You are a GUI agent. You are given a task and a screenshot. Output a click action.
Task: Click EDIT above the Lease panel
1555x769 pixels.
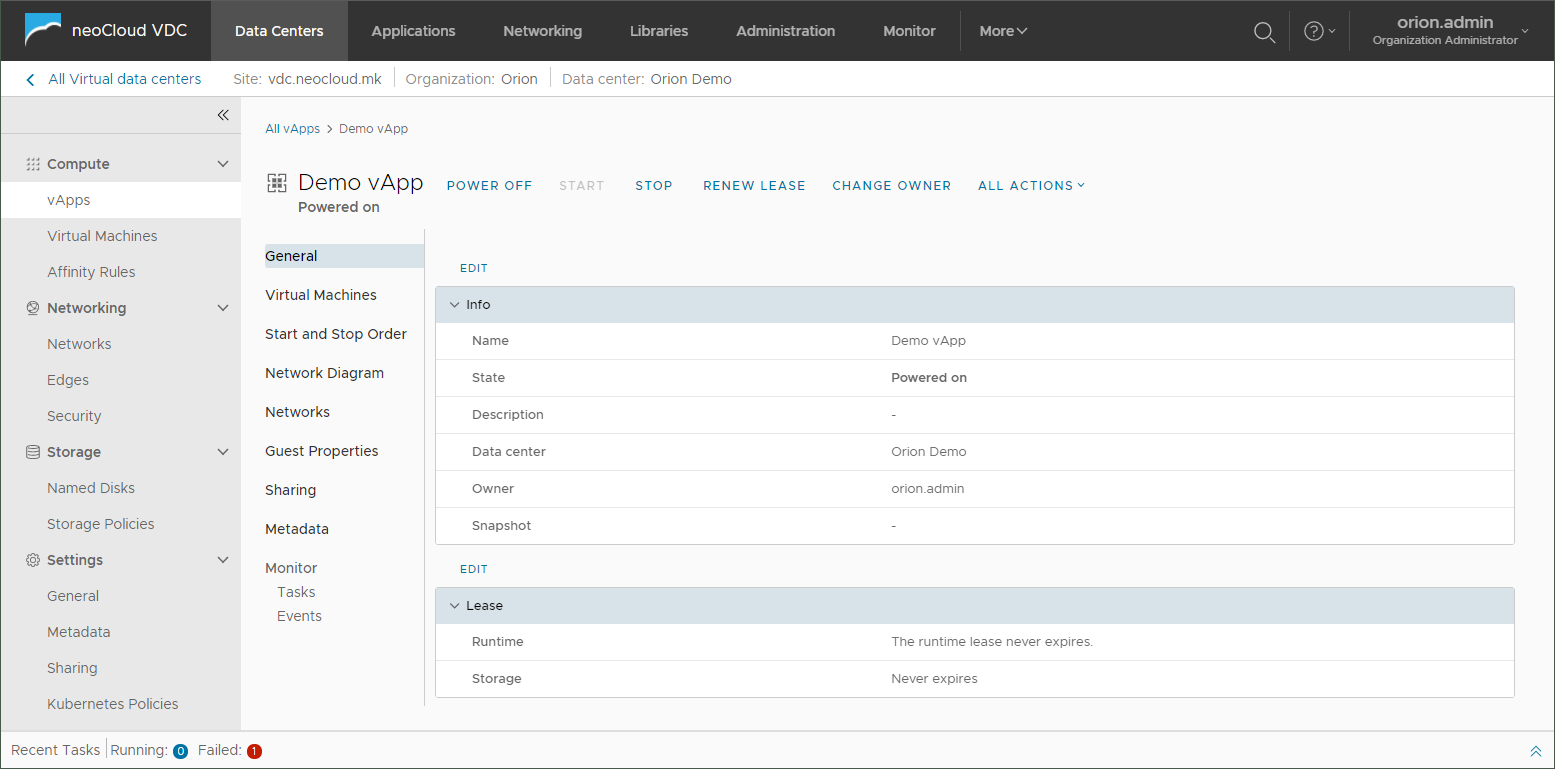(474, 569)
